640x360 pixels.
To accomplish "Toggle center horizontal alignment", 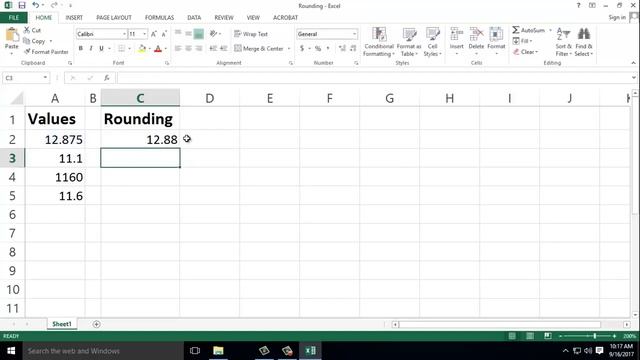I will (188, 48).
